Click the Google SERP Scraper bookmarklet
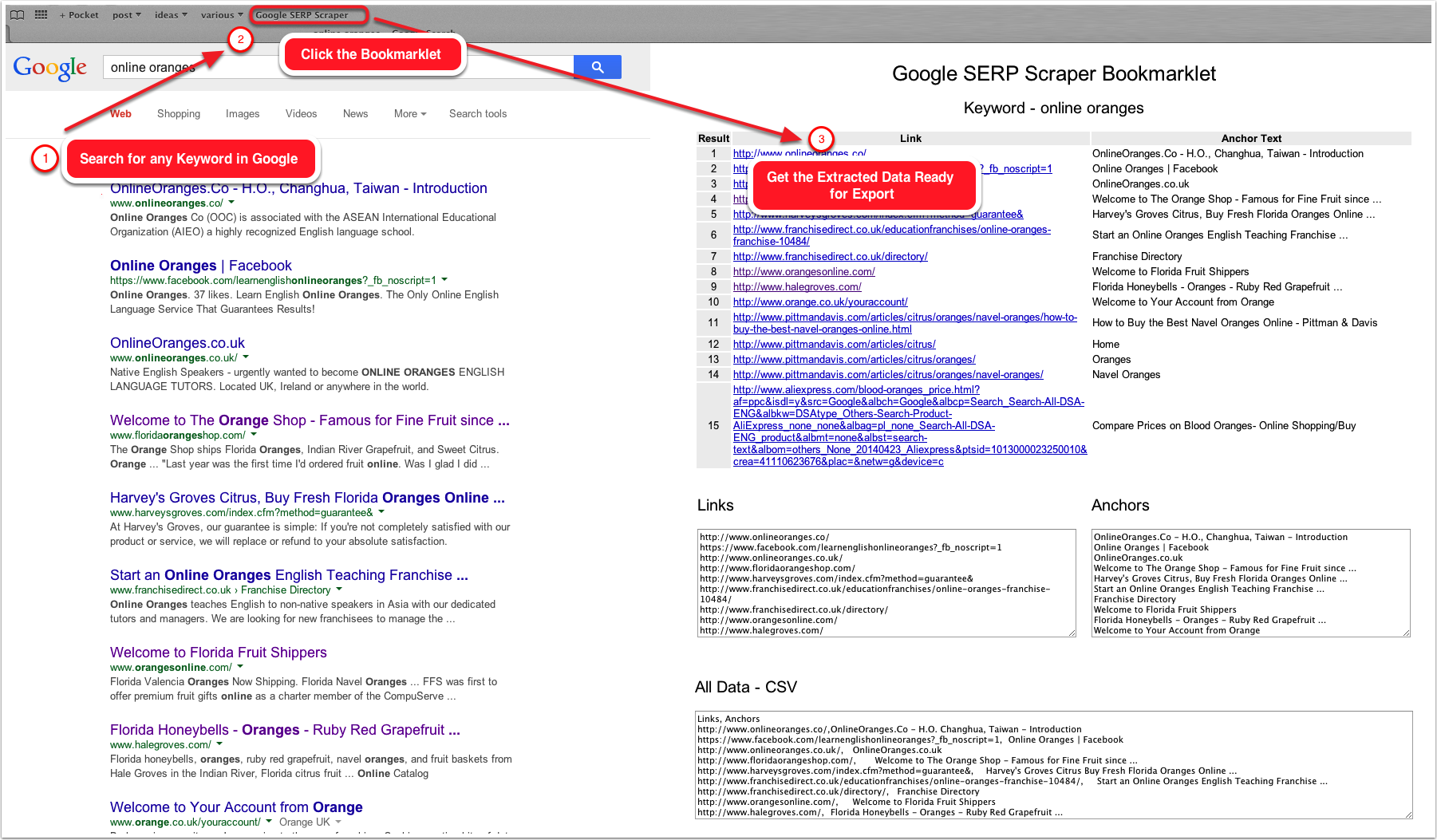Viewport: 1437px width, 840px height. (302, 15)
